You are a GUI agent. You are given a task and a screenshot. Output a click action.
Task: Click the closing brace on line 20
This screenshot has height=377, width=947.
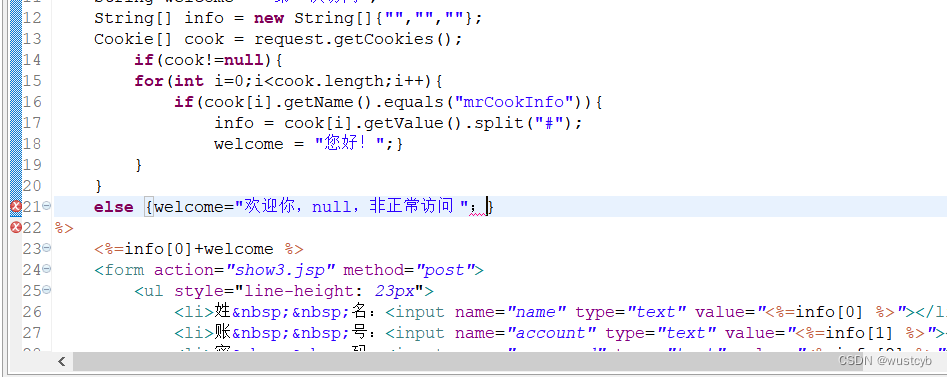pyautogui.click(x=99, y=186)
